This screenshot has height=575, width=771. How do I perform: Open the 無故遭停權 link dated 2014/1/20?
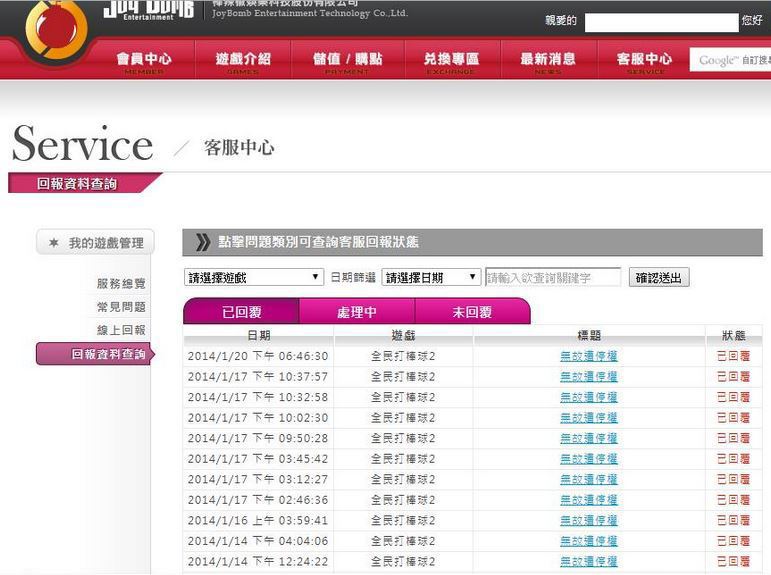(588, 356)
